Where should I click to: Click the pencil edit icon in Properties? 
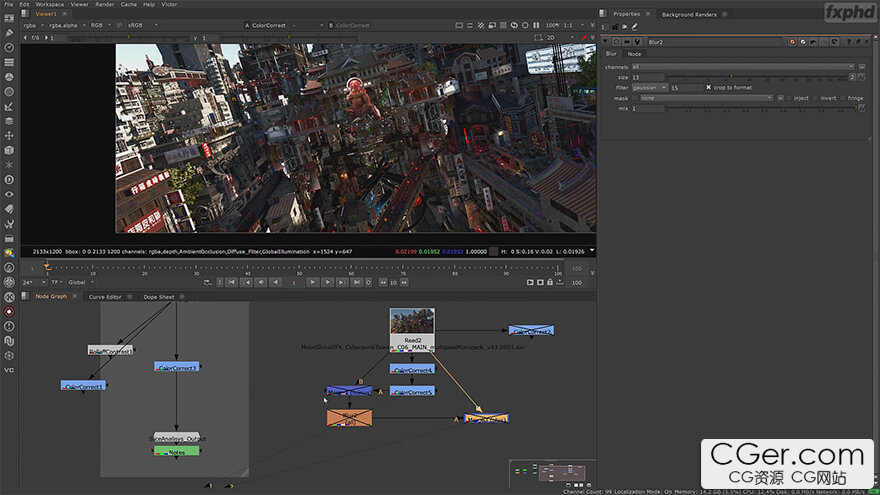pos(635,26)
